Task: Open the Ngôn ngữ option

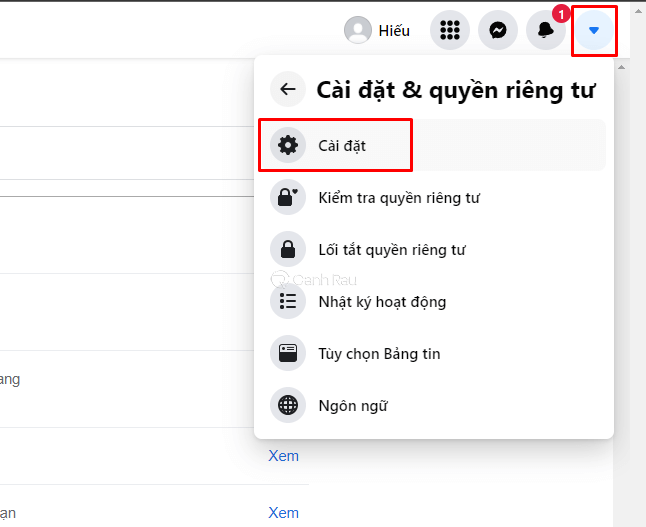Action: tap(433, 405)
